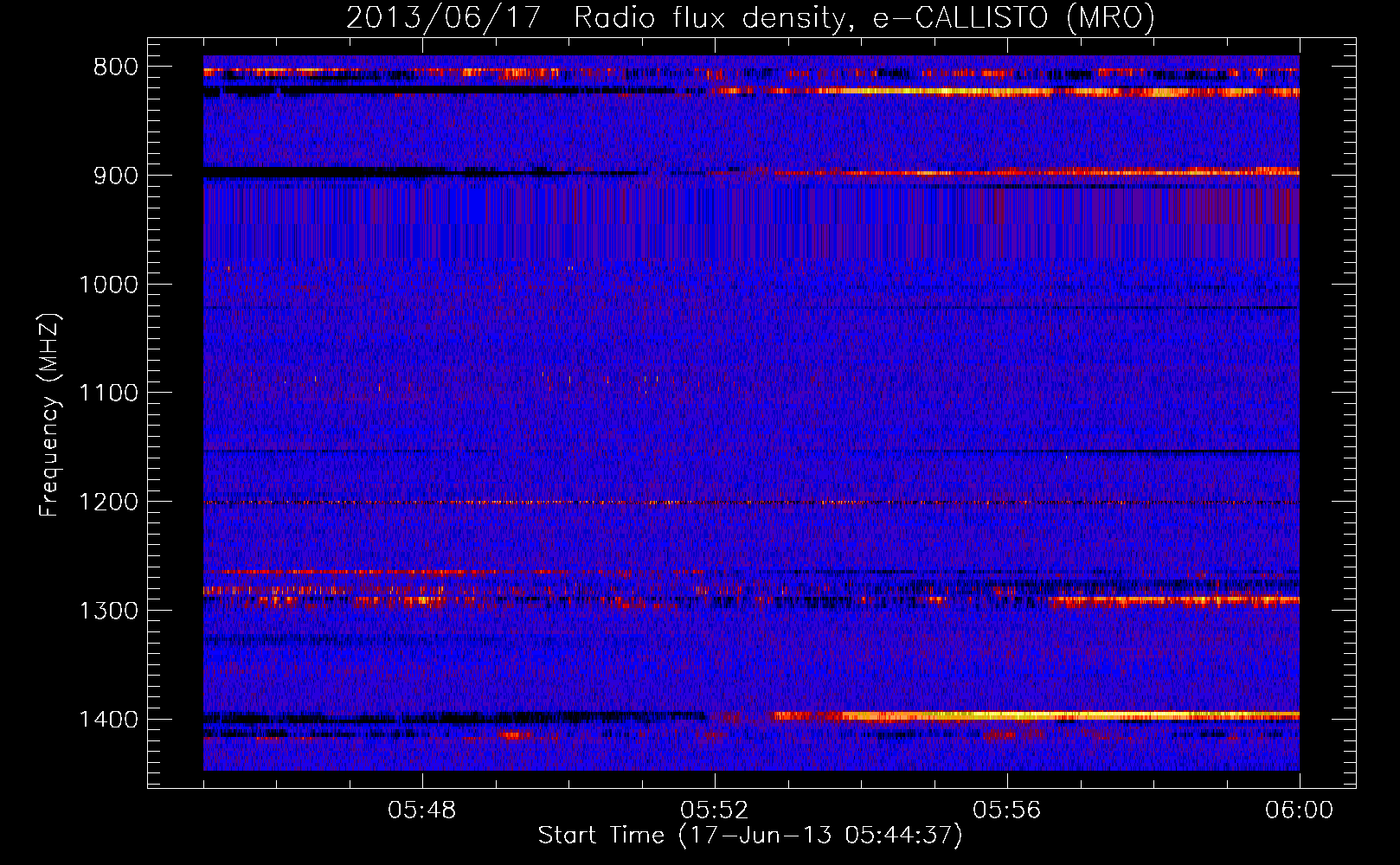Click the 1300 frequency tick label
The image size is (1400, 865).
(x=108, y=612)
